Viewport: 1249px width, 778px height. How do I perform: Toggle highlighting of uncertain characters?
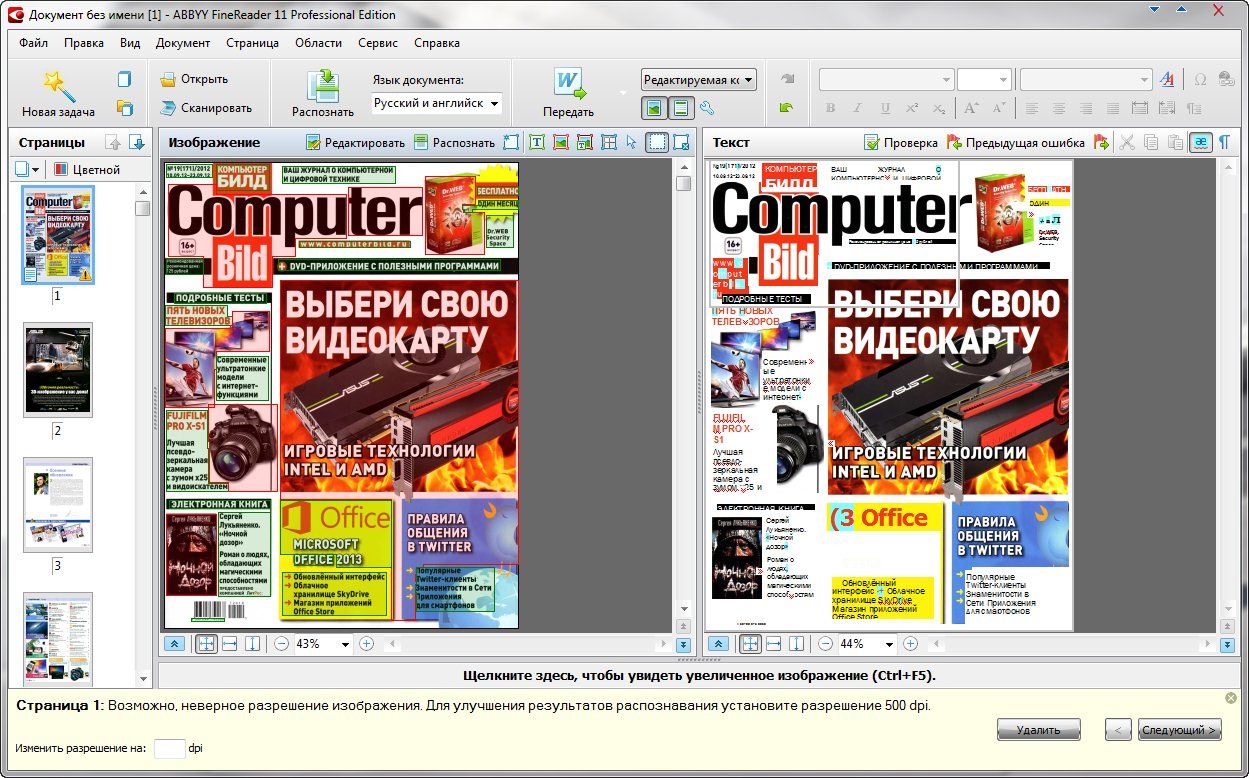click(1200, 143)
